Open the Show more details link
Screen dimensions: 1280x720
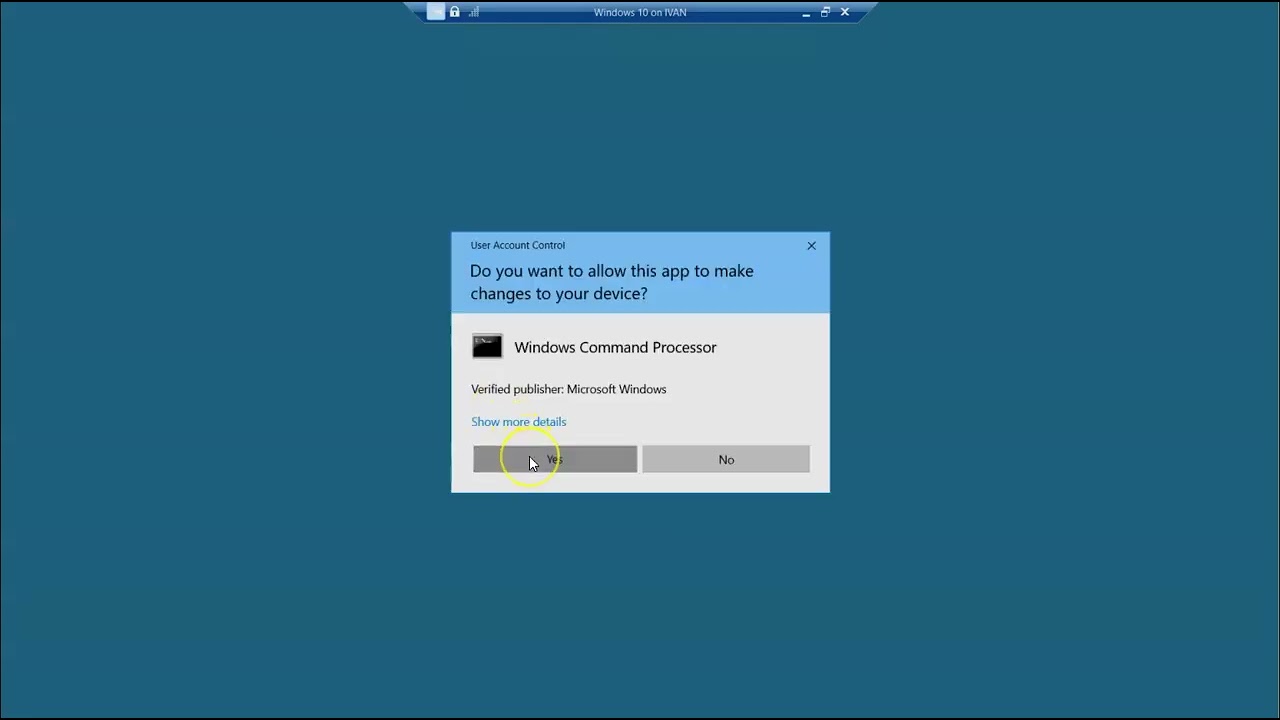tap(518, 422)
